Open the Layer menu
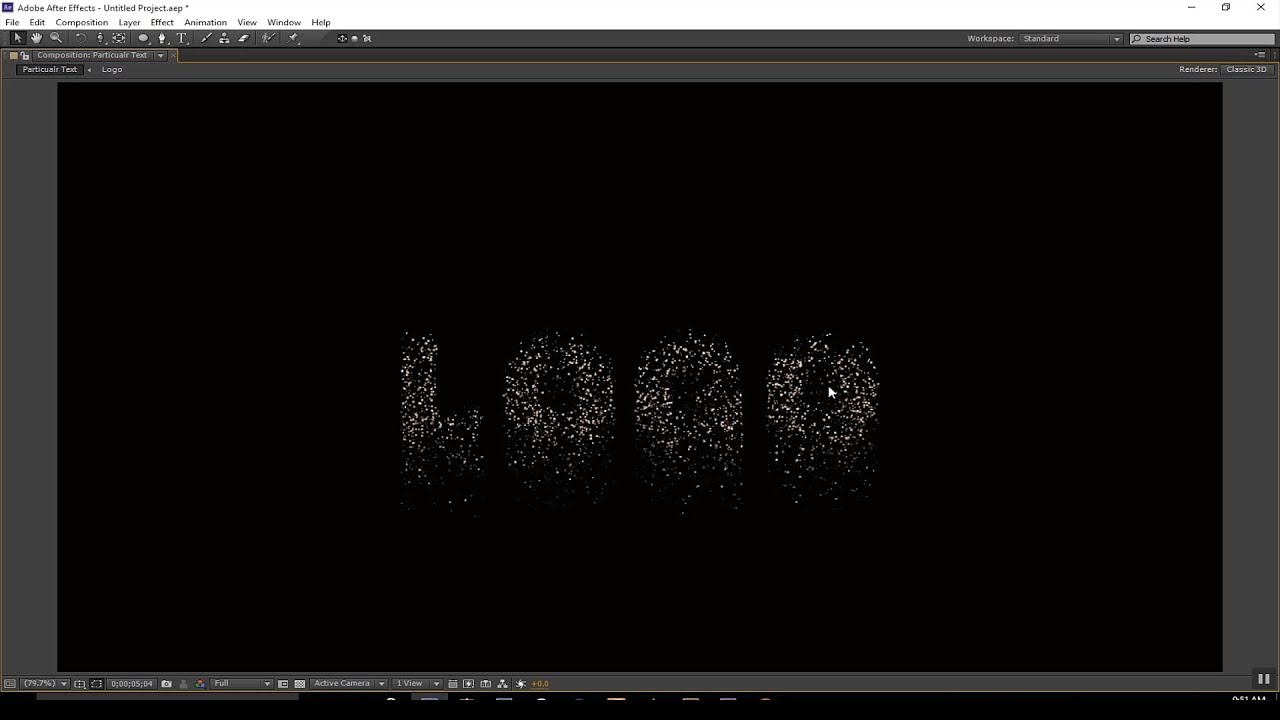The width and height of the screenshot is (1280, 720). click(129, 22)
